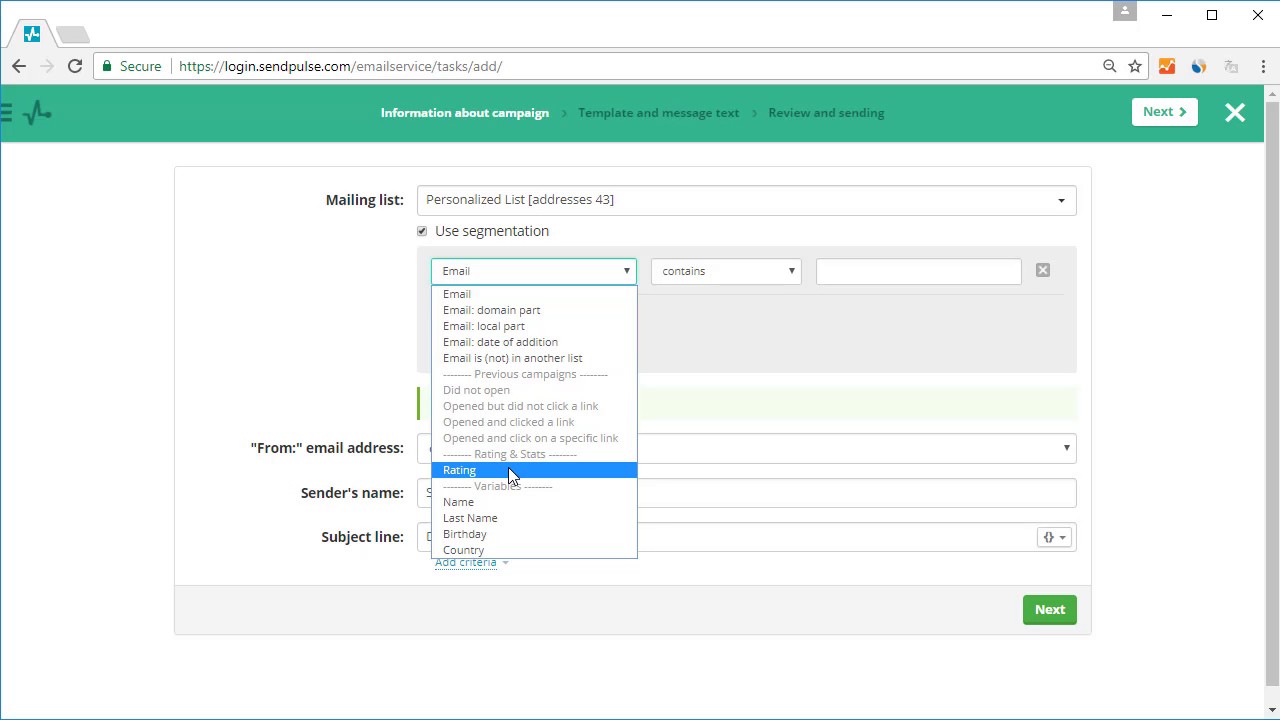Click Information about campaign step
Image resolution: width=1280 pixels, height=720 pixels.
(465, 113)
